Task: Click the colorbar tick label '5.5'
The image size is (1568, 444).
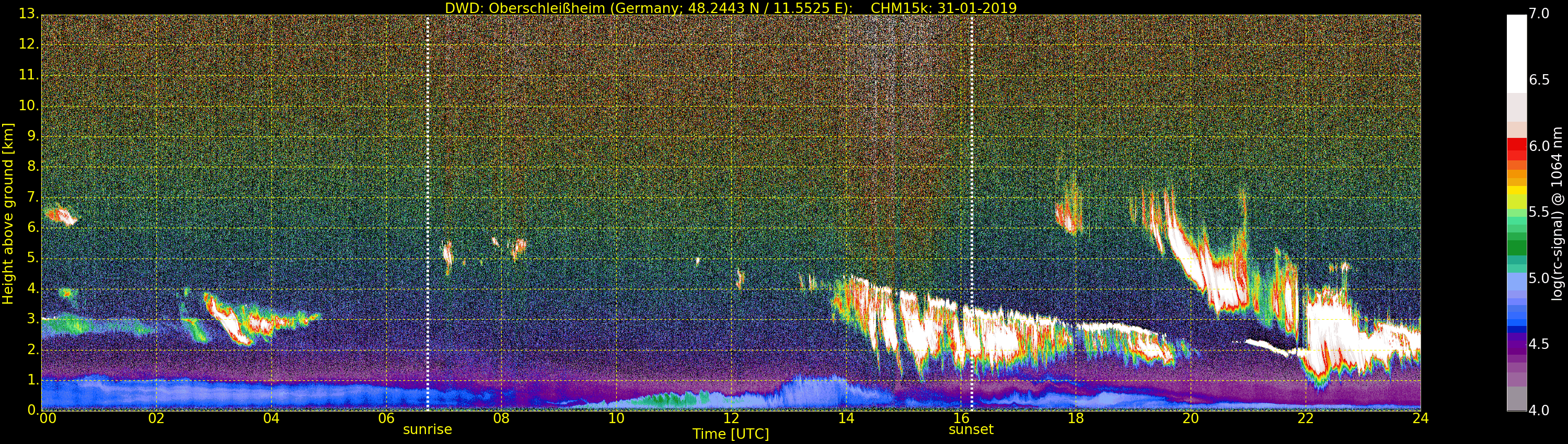Action: click(x=1539, y=212)
